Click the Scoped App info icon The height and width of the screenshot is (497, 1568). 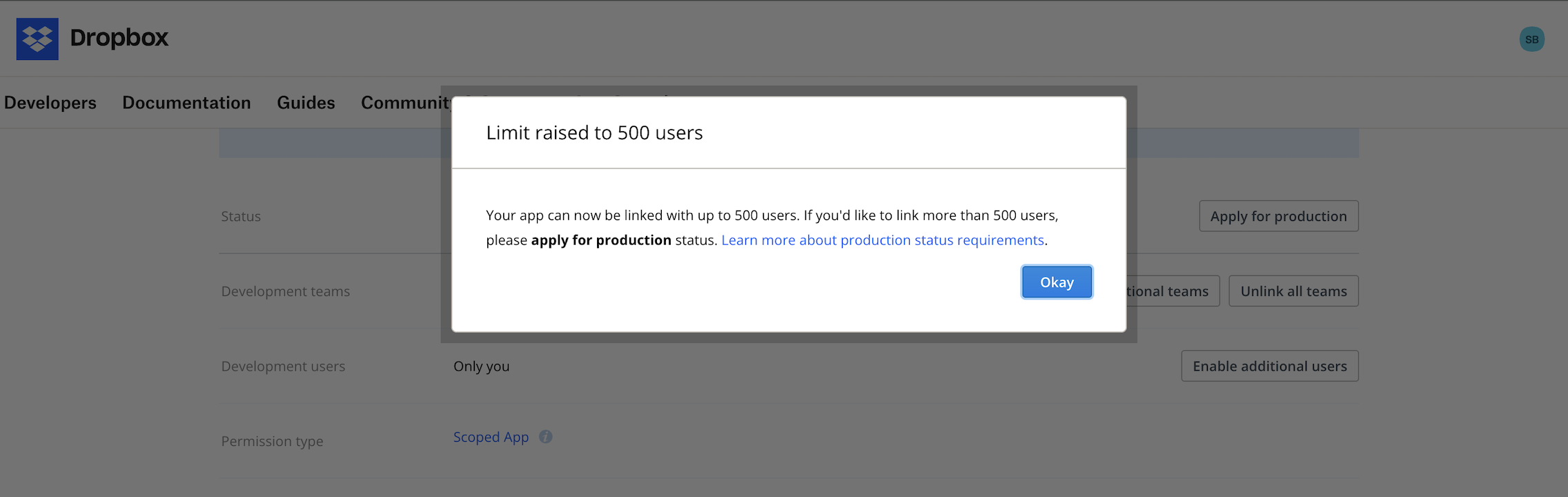coord(545,437)
